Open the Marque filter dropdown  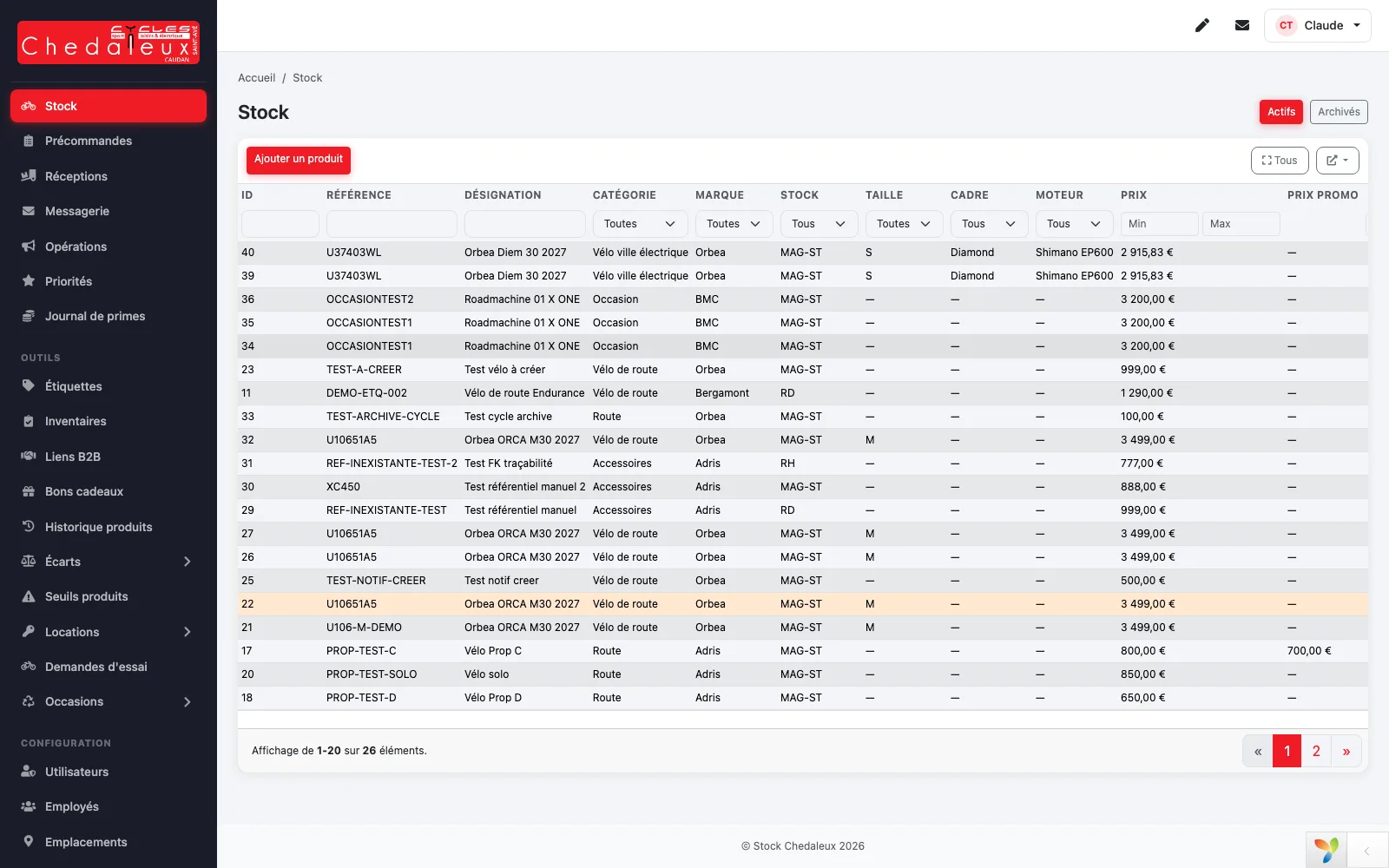tap(734, 224)
